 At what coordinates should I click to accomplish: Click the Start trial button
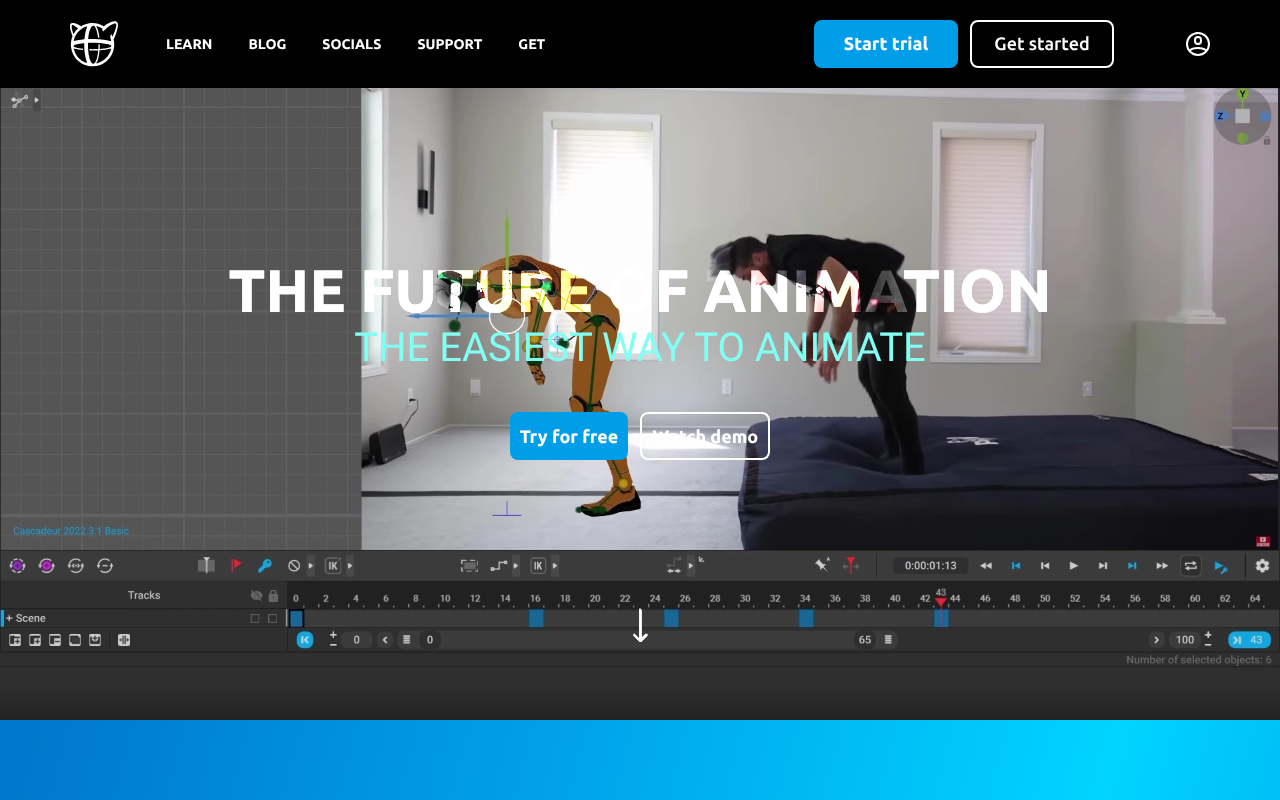[885, 44]
